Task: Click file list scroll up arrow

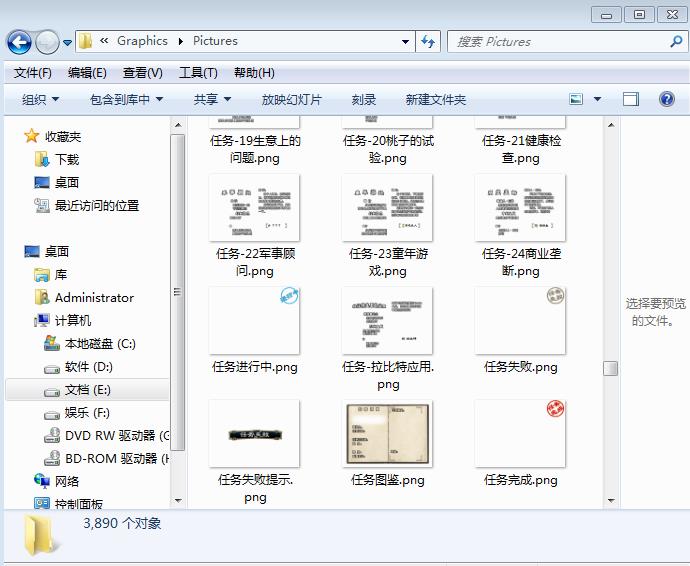Action: pos(611,125)
